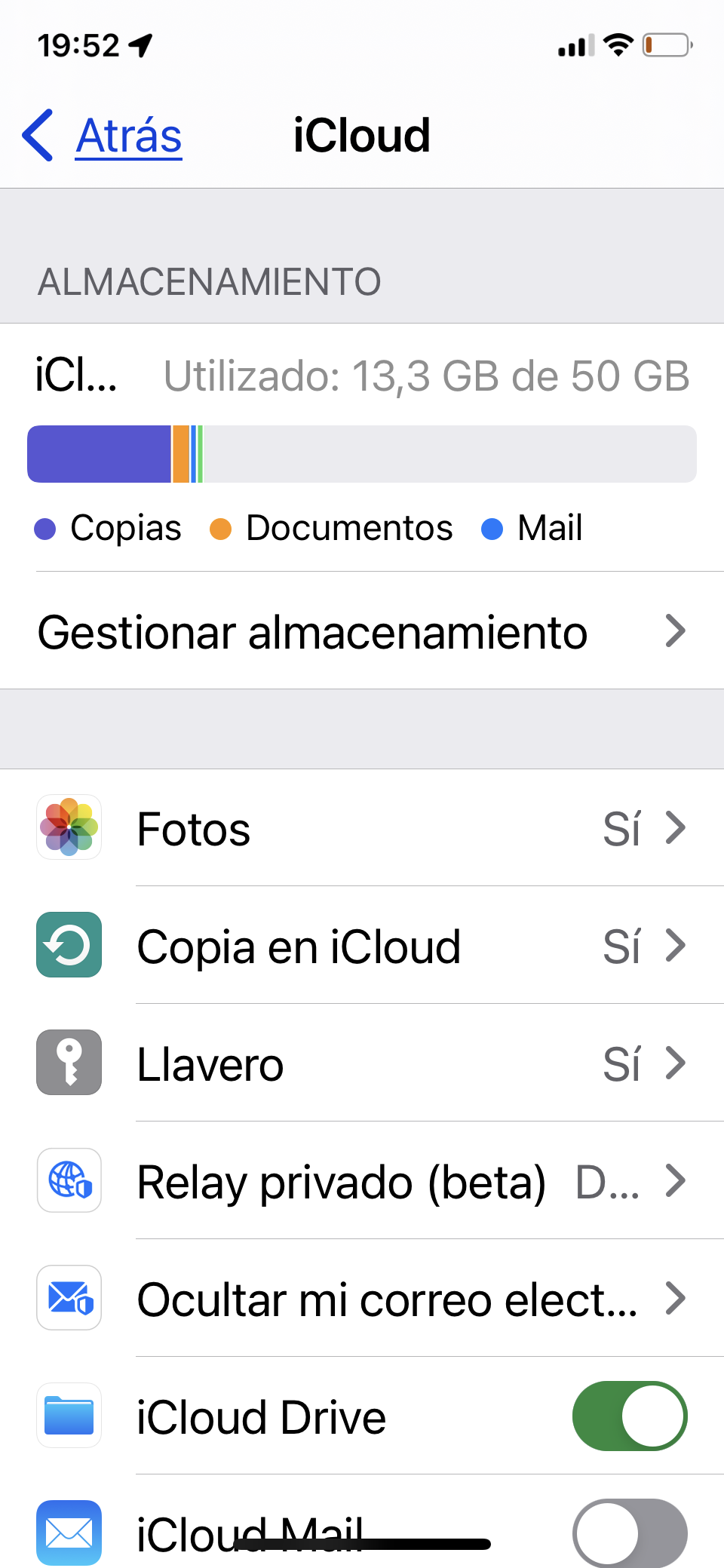Expand Gestionar almacenamiento chevron

675,631
